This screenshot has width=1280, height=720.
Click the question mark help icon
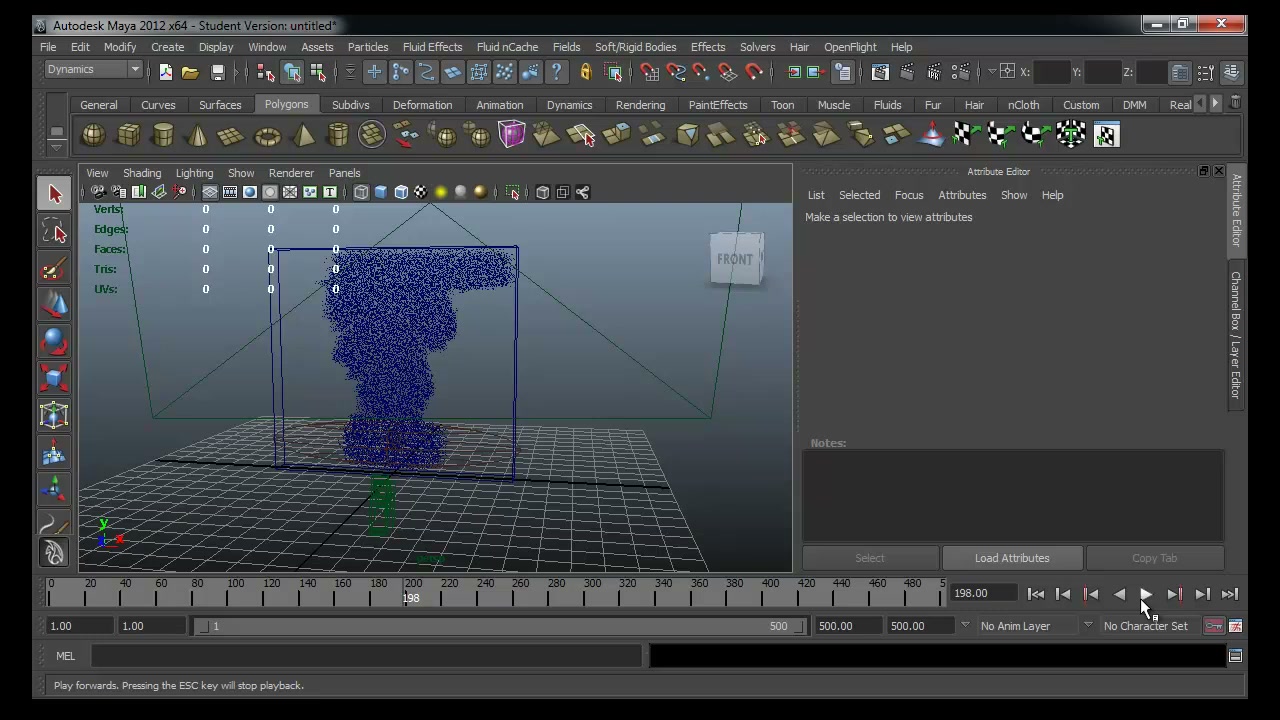point(556,72)
